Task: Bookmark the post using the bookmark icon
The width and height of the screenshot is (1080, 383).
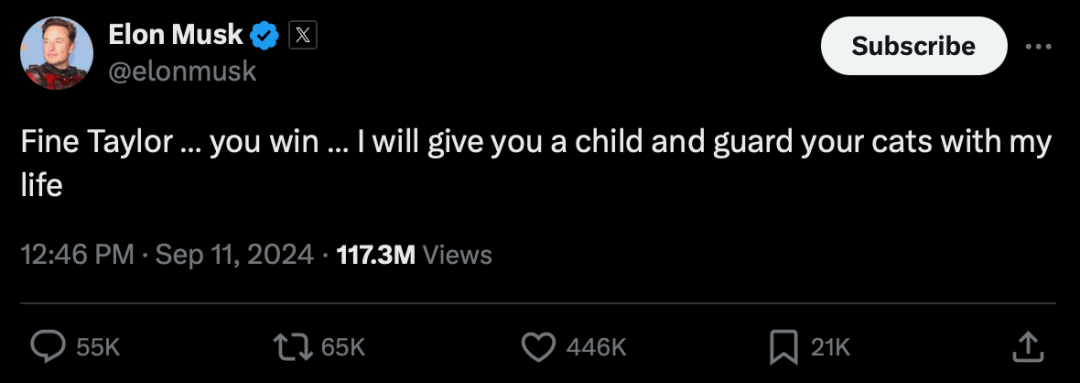Action: tap(783, 348)
